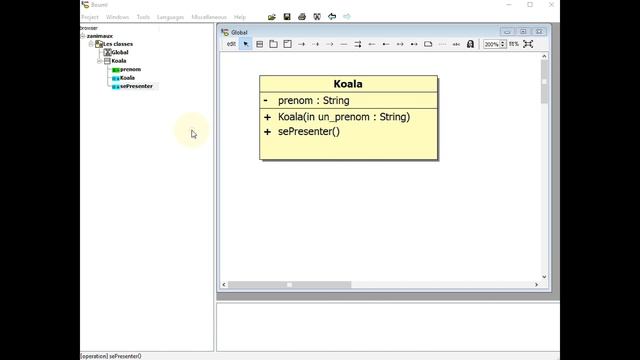Select Les classes in the browser
640x360 pixels.
(118, 44)
